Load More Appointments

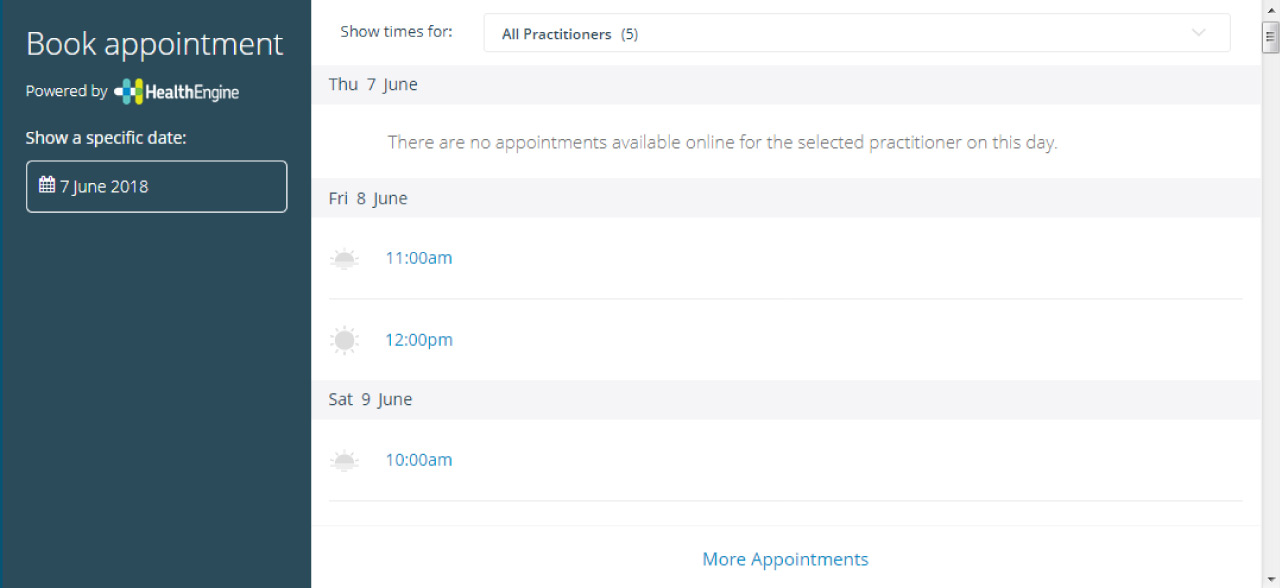click(x=785, y=559)
